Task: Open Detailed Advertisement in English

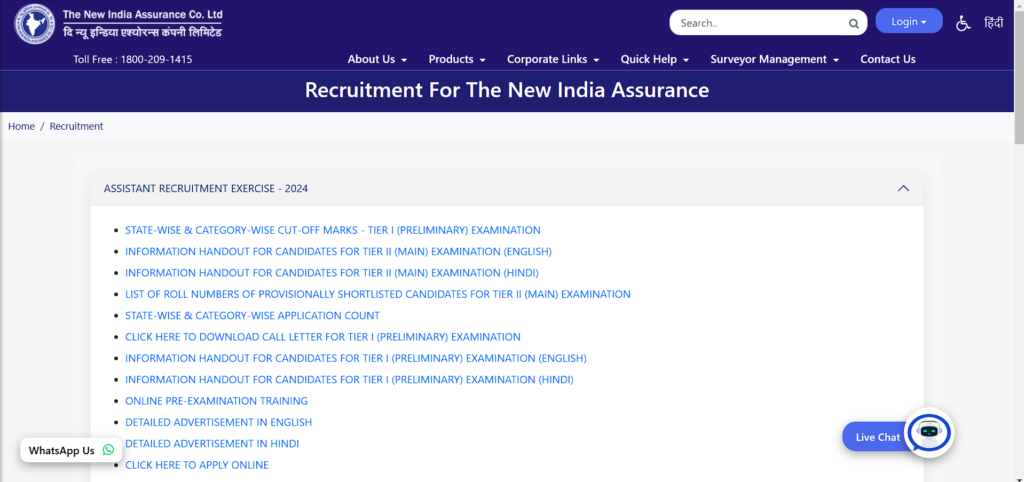Action: (x=219, y=423)
